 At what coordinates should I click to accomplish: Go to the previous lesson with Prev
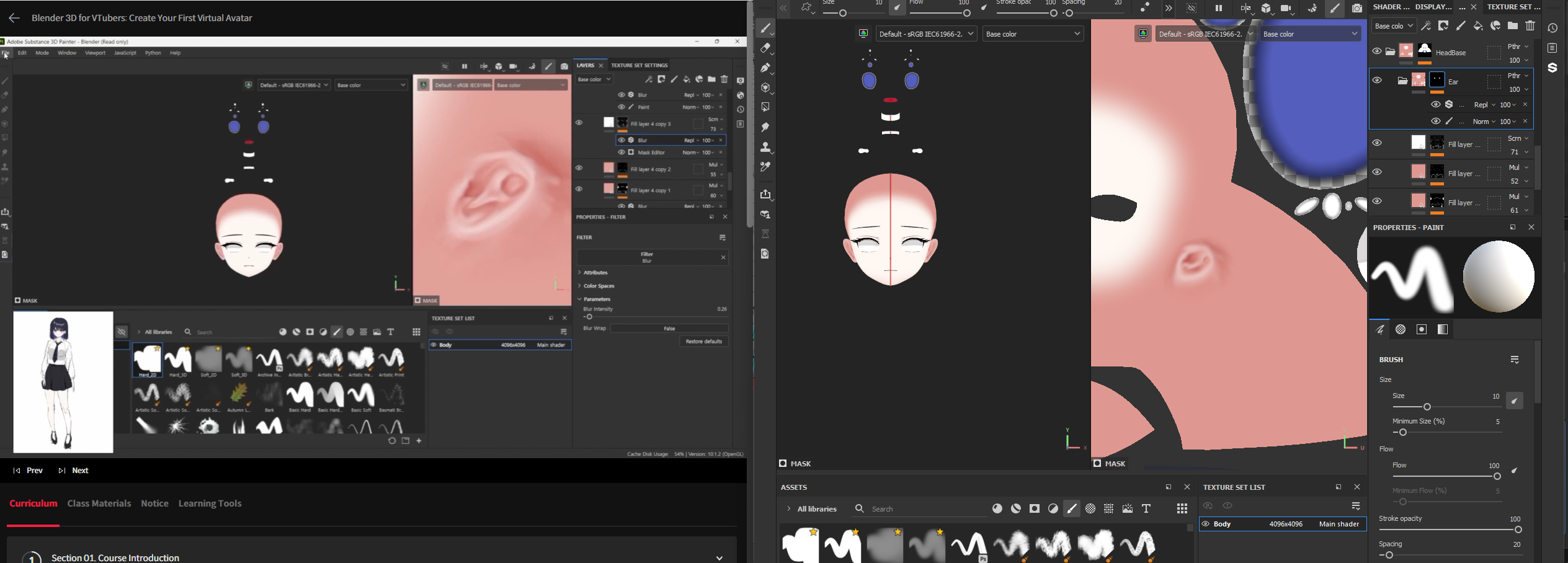tap(28, 471)
